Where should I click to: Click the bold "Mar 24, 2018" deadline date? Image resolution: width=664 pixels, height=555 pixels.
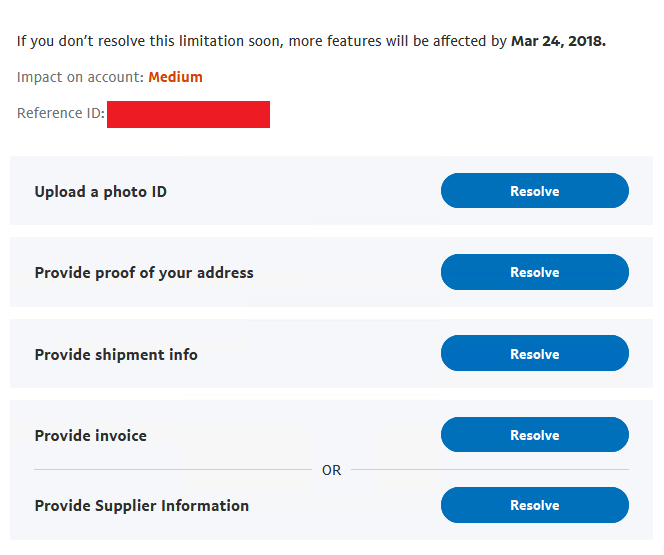click(557, 42)
